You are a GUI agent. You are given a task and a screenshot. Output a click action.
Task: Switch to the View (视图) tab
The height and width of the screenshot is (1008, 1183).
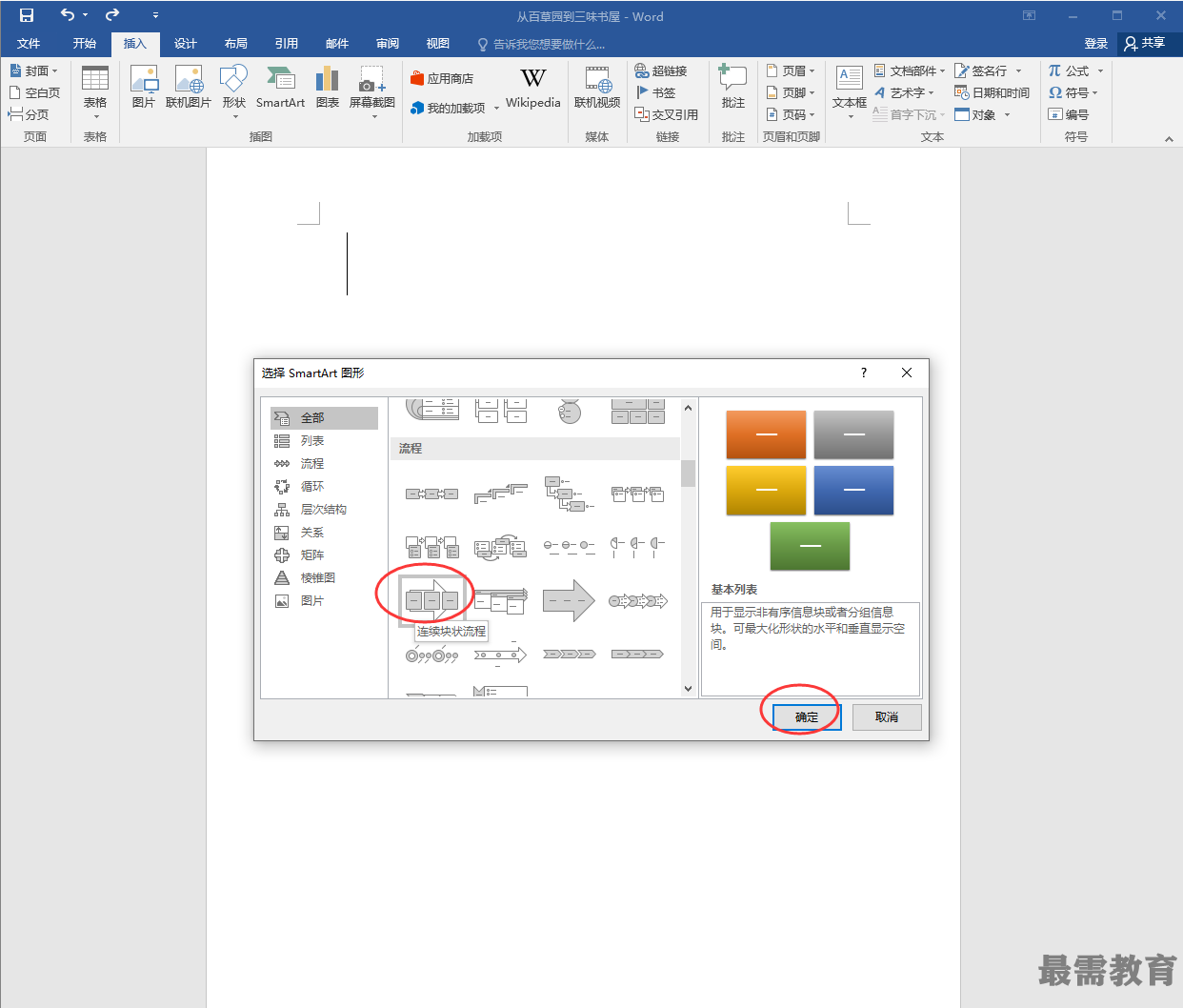(438, 44)
